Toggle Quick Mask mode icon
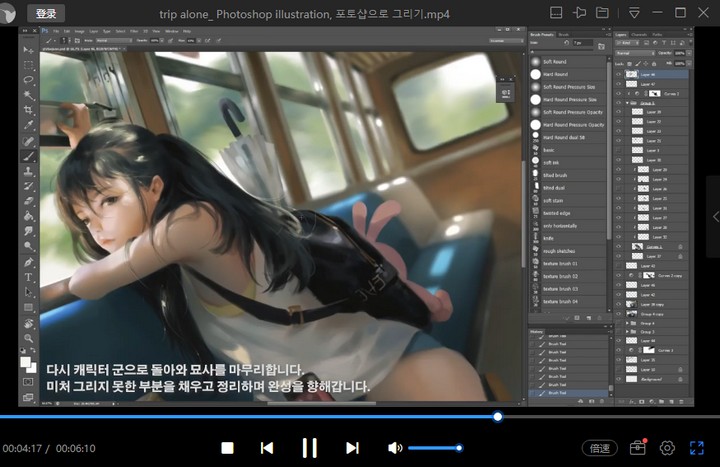This screenshot has width=720, height=467. tap(28, 382)
